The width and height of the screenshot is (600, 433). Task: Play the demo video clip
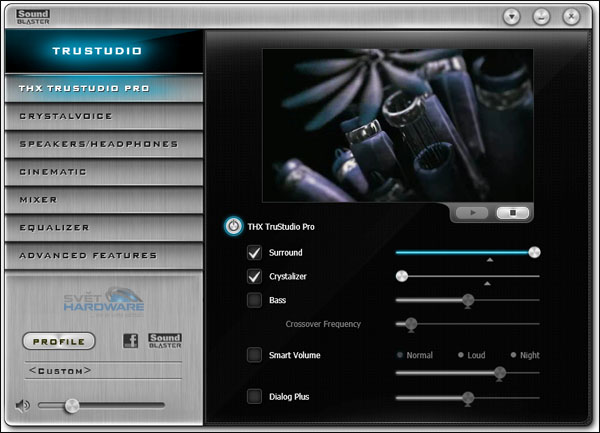[473, 213]
